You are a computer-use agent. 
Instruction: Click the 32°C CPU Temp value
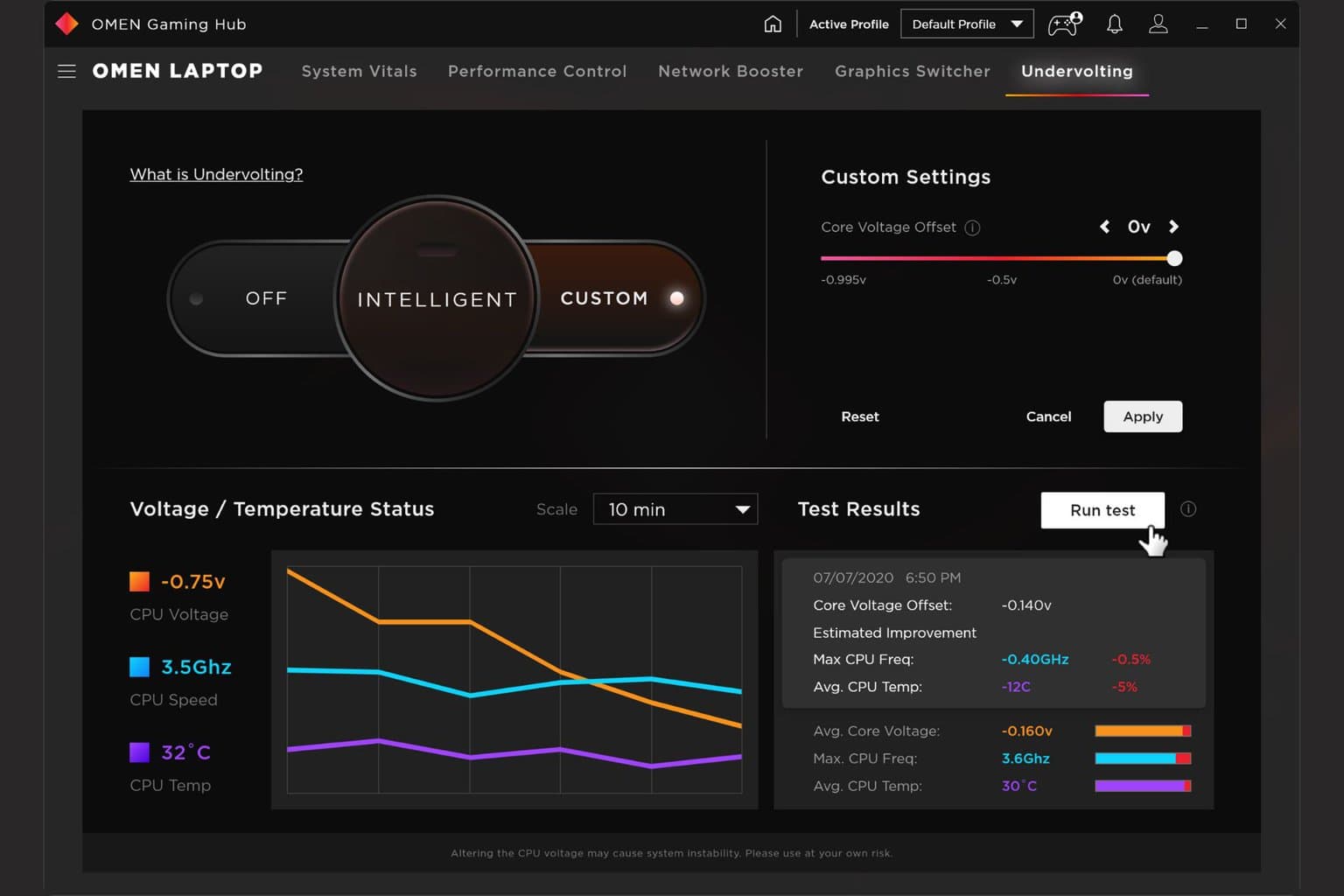[x=186, y=752]
